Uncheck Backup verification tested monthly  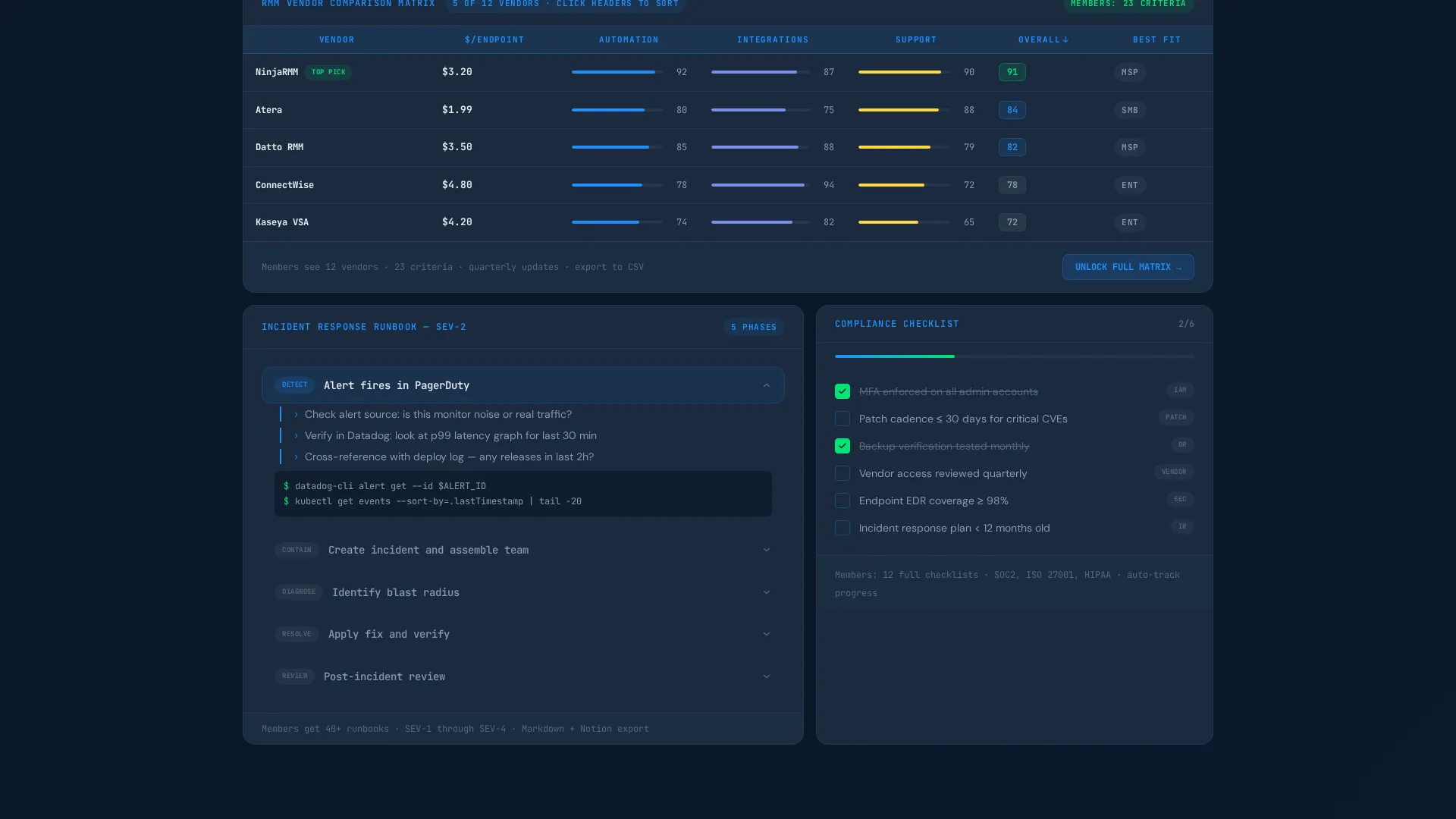coord(843,446)
